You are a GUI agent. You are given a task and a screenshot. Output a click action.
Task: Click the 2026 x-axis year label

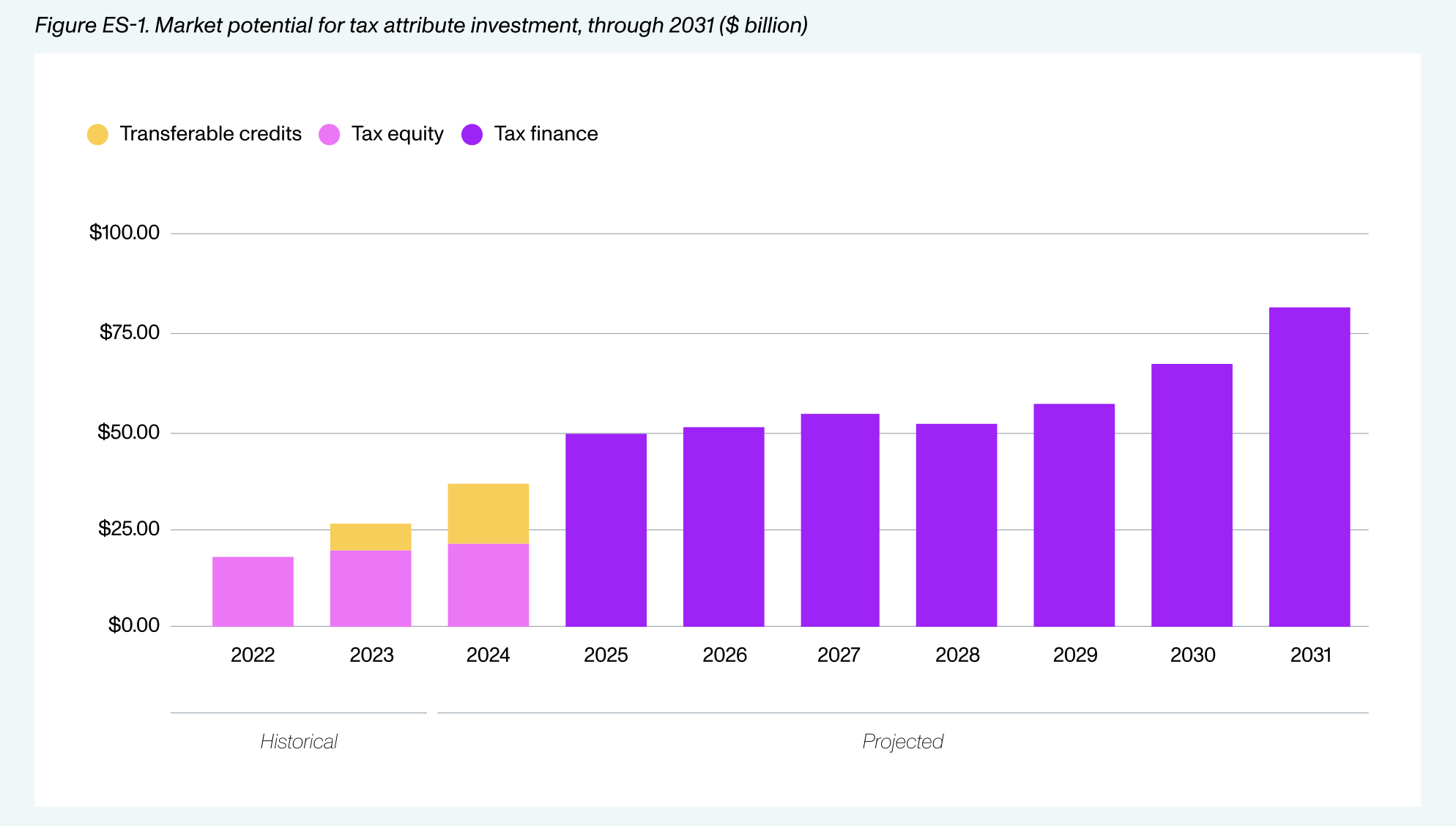tap(724, 655)
